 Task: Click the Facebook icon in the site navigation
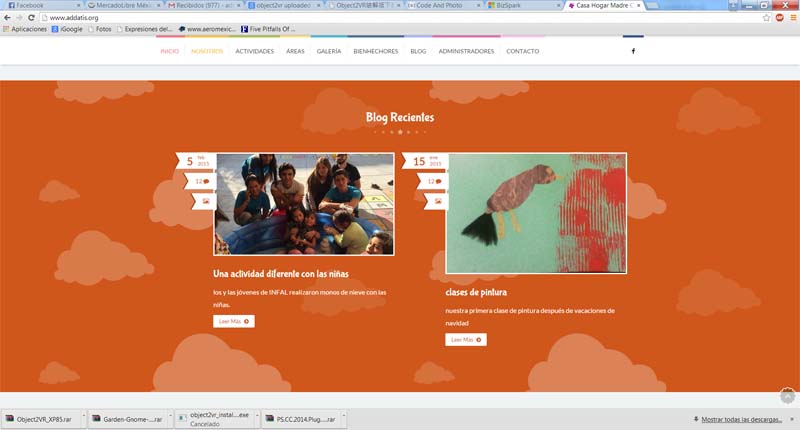(x=633, y=51)
